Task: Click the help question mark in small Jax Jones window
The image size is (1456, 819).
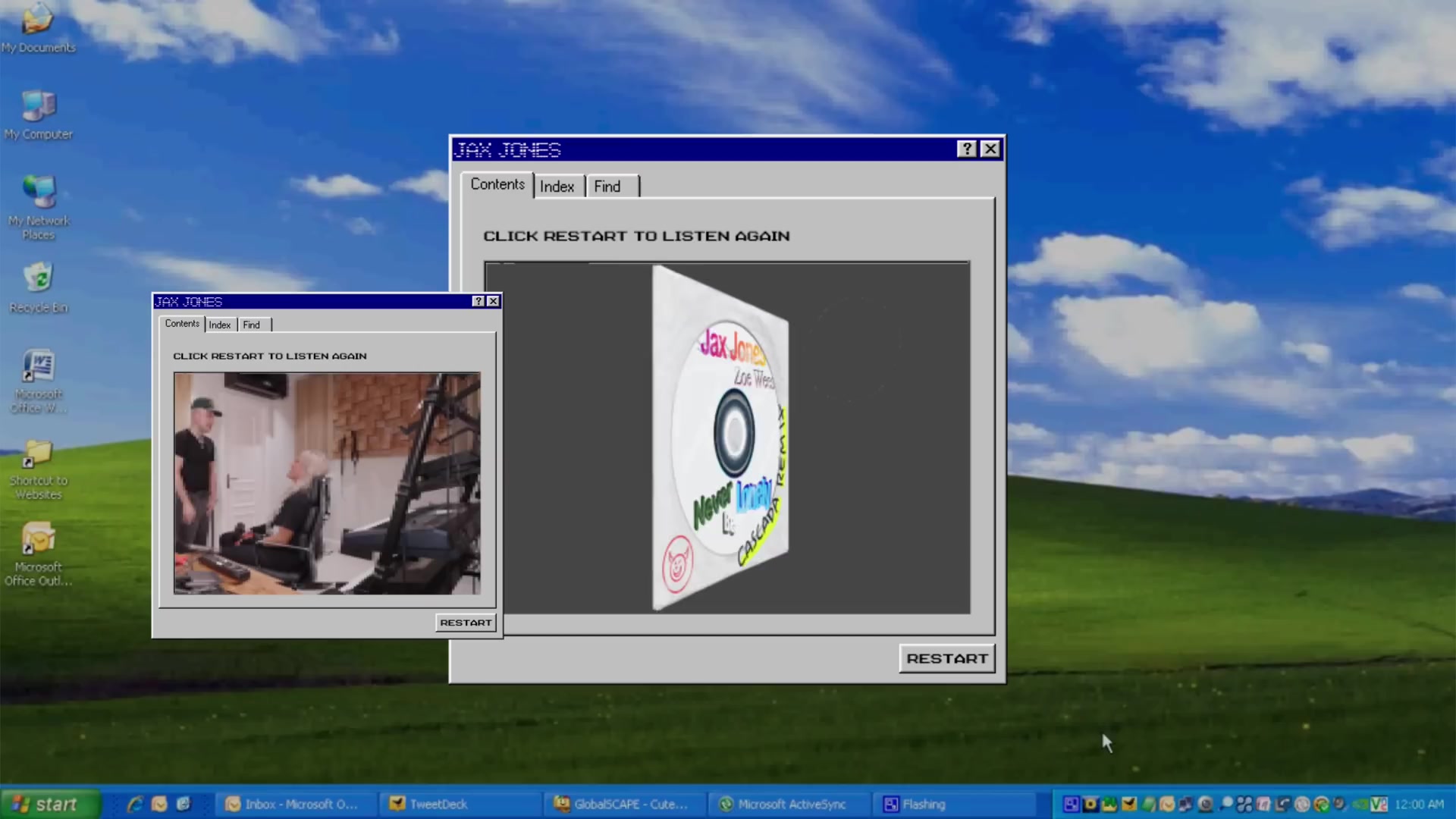Action: point(478,301)
